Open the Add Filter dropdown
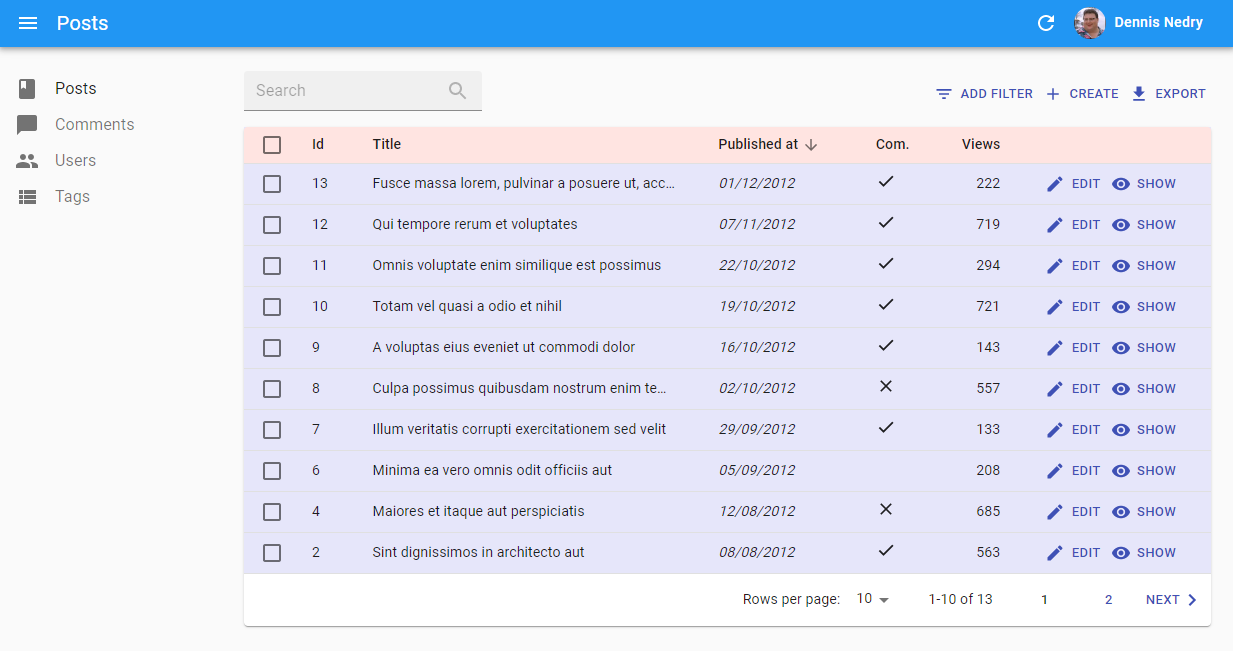The height and width of the screenshot is (651, 1233). [984, 94]
